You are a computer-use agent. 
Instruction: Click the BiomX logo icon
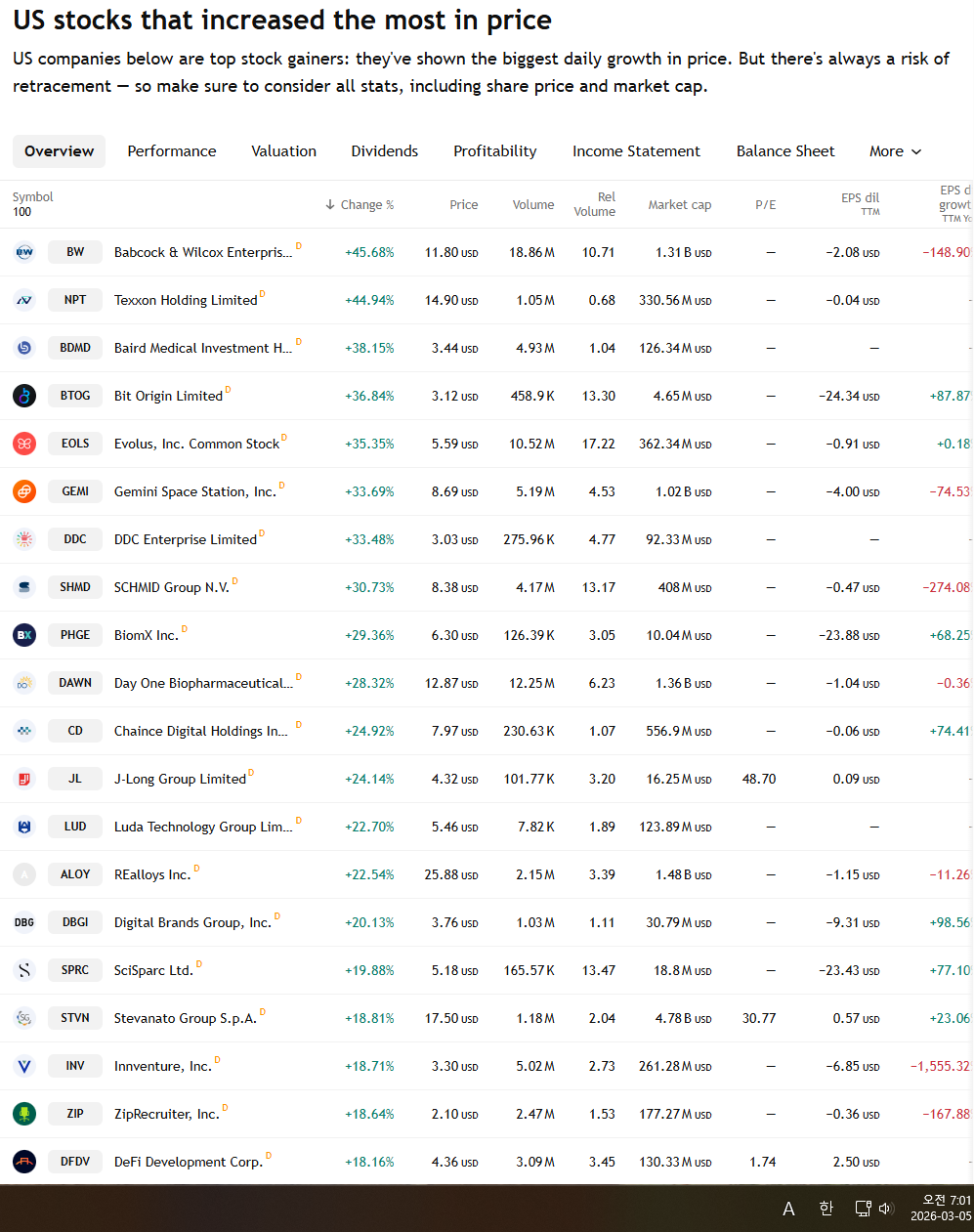[x=24, y=635]
